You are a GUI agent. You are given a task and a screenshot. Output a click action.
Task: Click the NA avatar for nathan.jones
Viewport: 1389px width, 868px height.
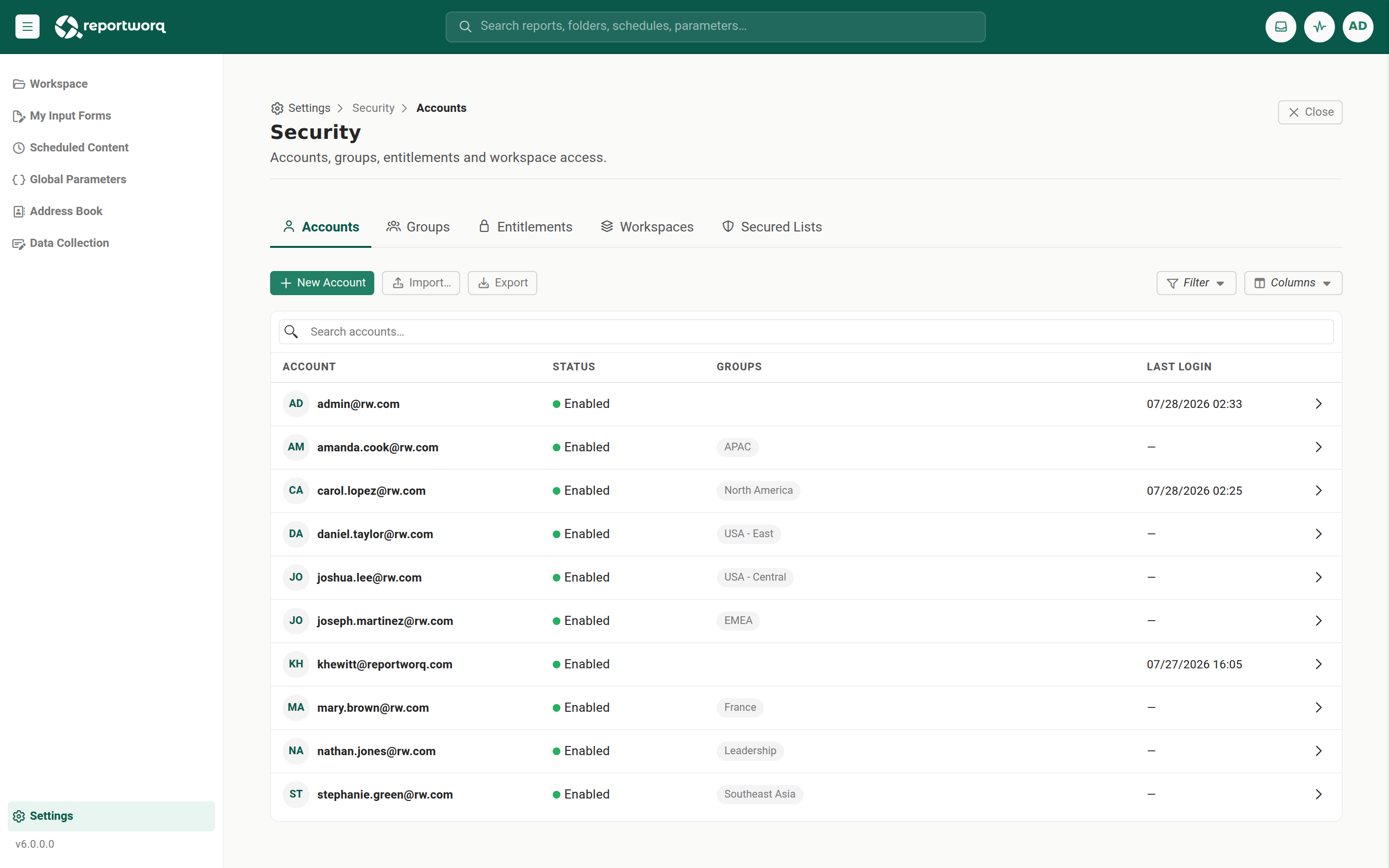click(x=296, y=751)
